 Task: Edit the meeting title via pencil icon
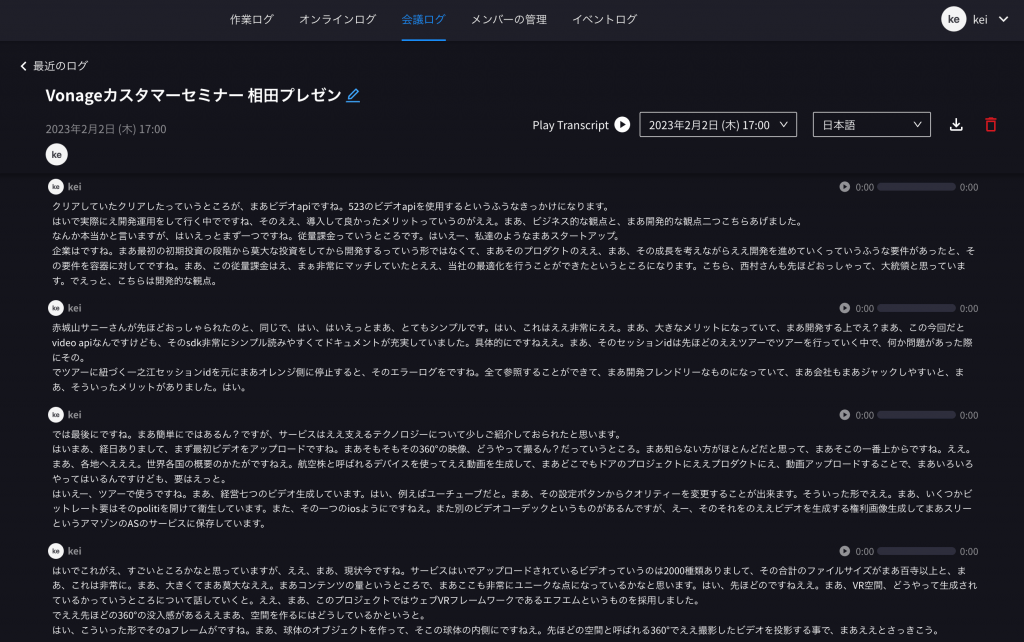coord(352,96)
